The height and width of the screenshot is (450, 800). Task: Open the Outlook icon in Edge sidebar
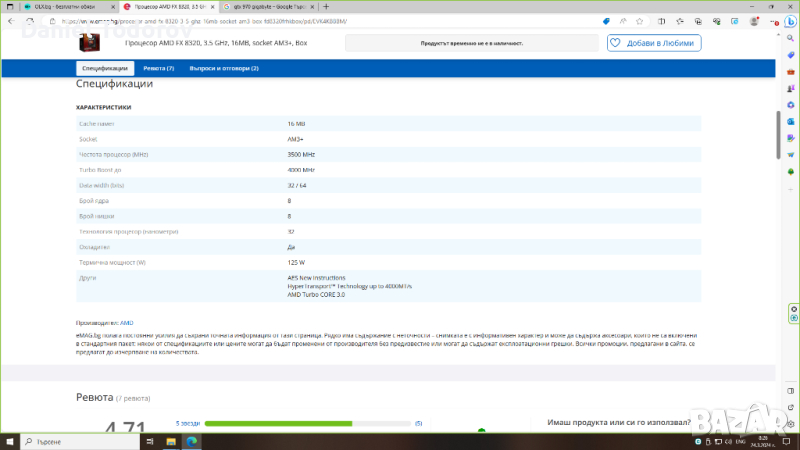(x=790, y=123)
